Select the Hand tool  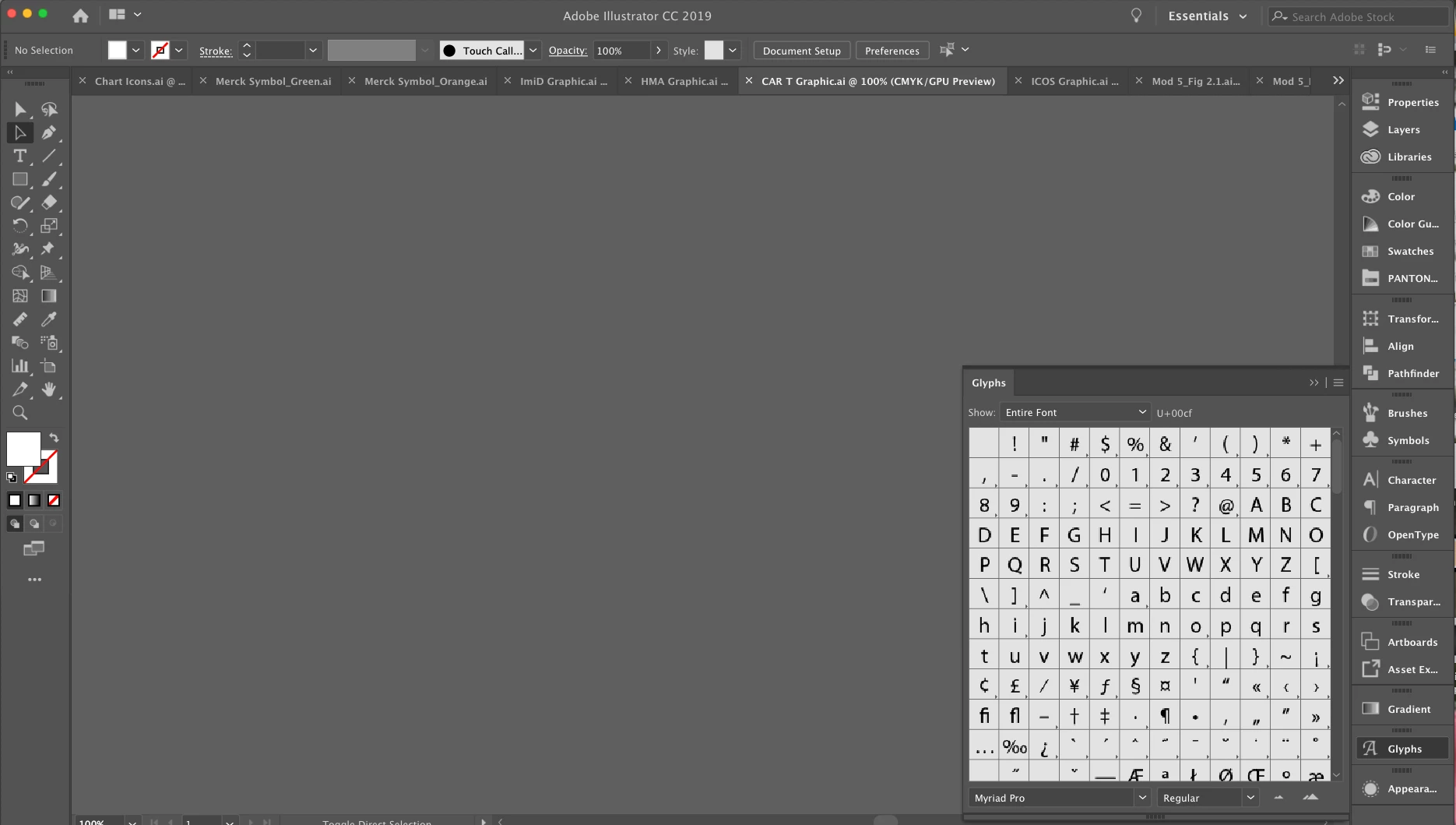(x=49, y=390)
